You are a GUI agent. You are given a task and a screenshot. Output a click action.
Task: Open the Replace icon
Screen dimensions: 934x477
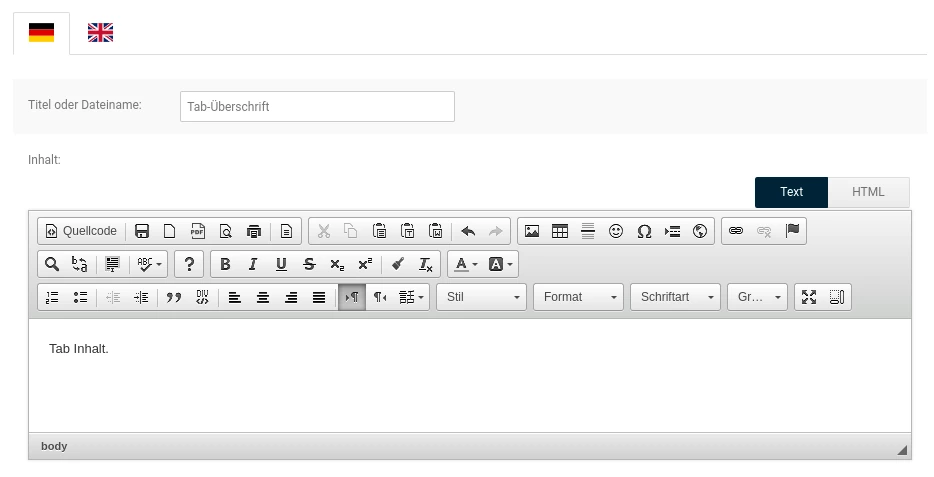tap(80, 264)
